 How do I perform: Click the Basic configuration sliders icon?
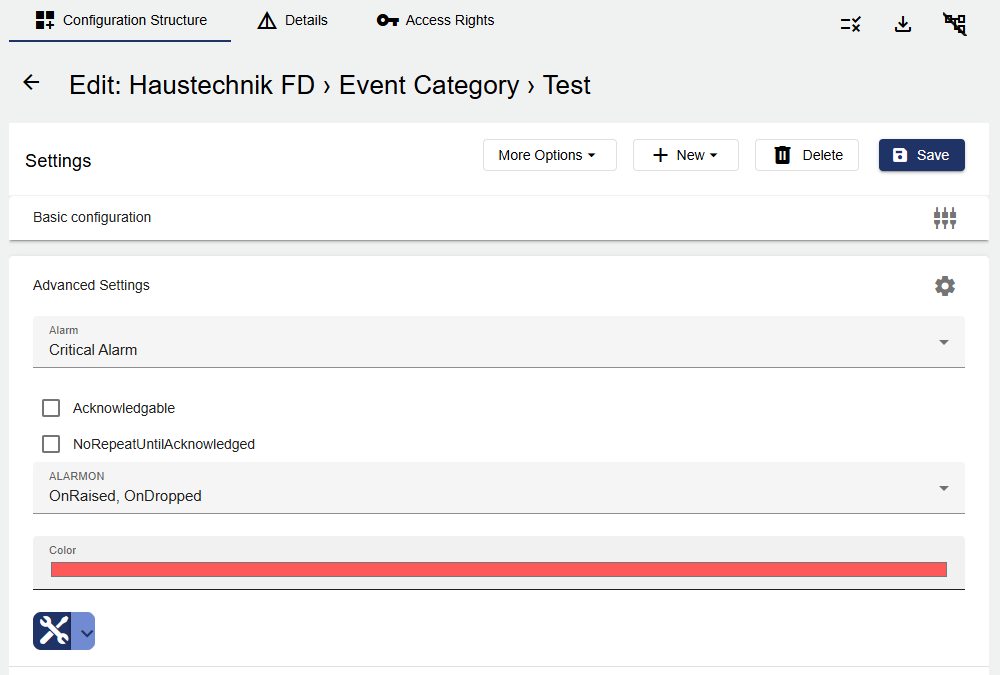click(x=945, y=218)
